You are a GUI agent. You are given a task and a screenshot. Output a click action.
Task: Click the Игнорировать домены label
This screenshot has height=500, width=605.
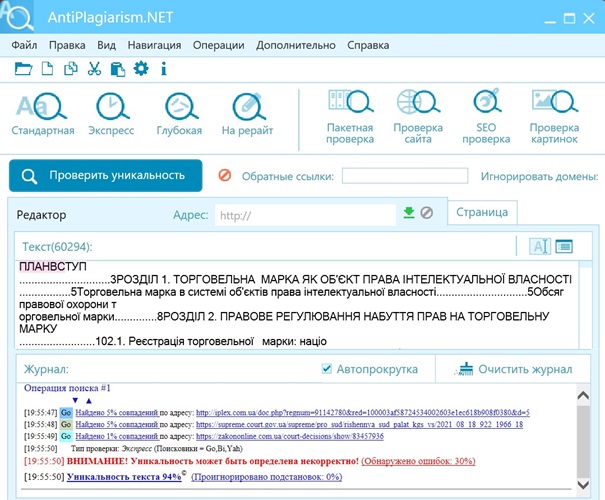pyautogui.click(x=539, y=176)
